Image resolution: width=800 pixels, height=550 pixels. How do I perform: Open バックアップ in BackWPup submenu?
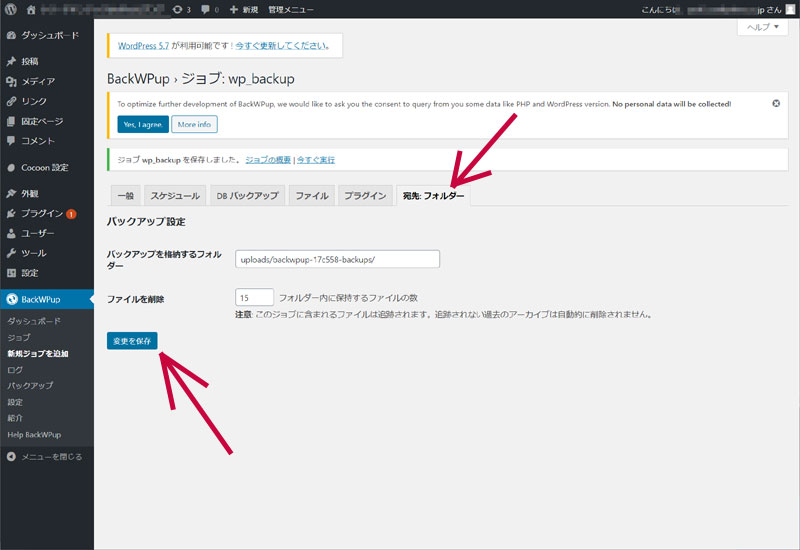30,386
